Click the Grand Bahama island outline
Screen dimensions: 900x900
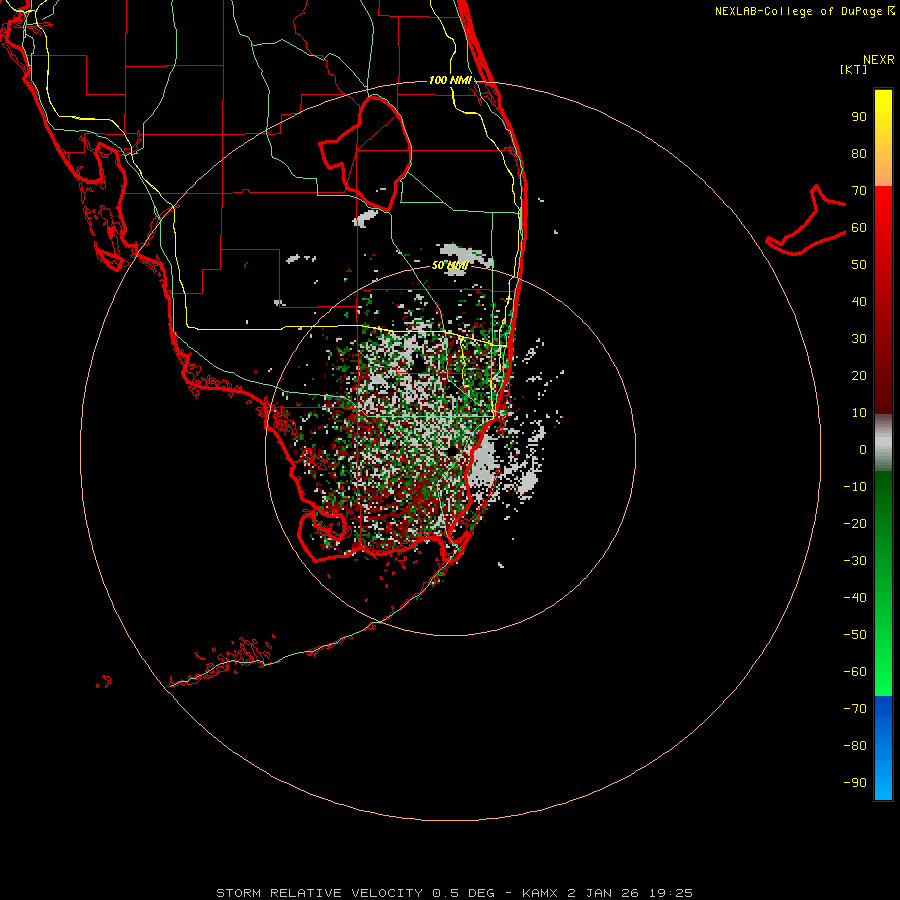806,220
